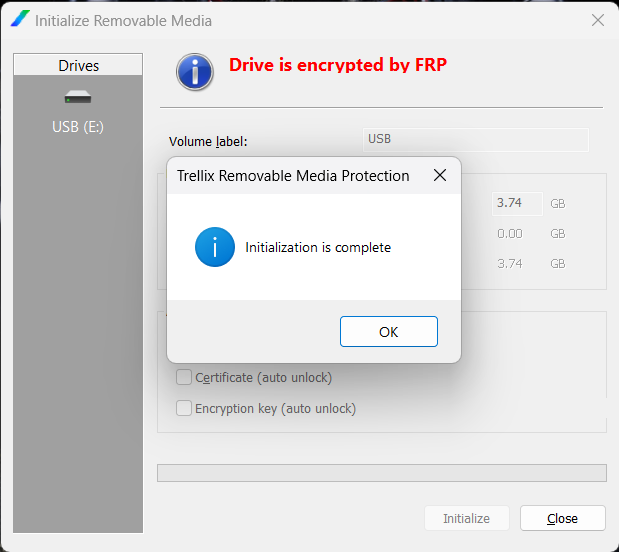Click the top 3.74 GB size field
This screenshot has height=552, width=619.
click(516, 203)
